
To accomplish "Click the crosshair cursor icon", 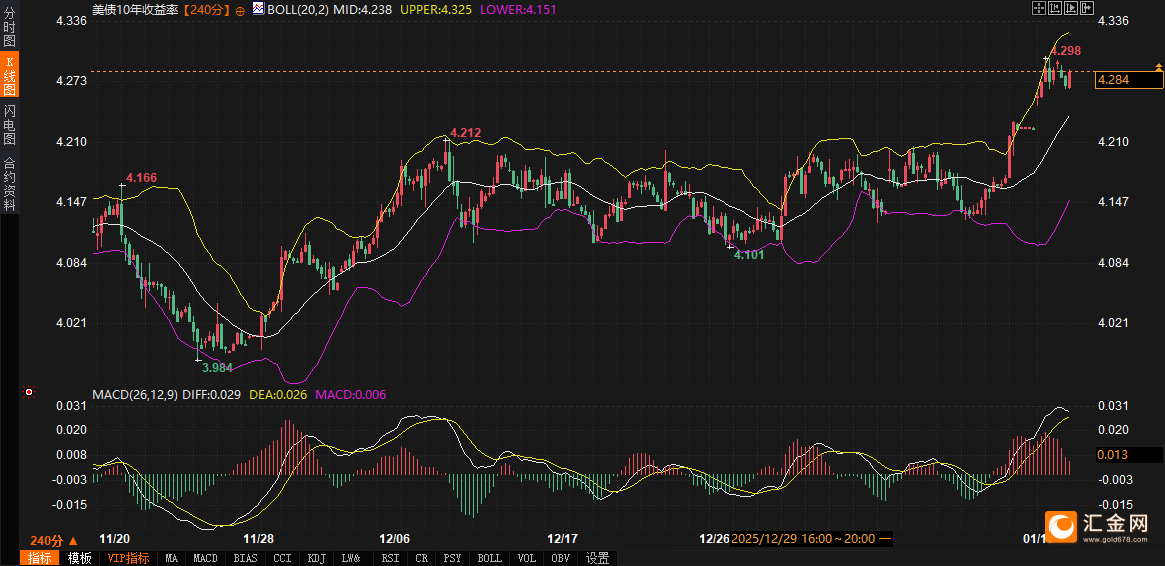I will pyautogui.click(x=1037, y=9).
